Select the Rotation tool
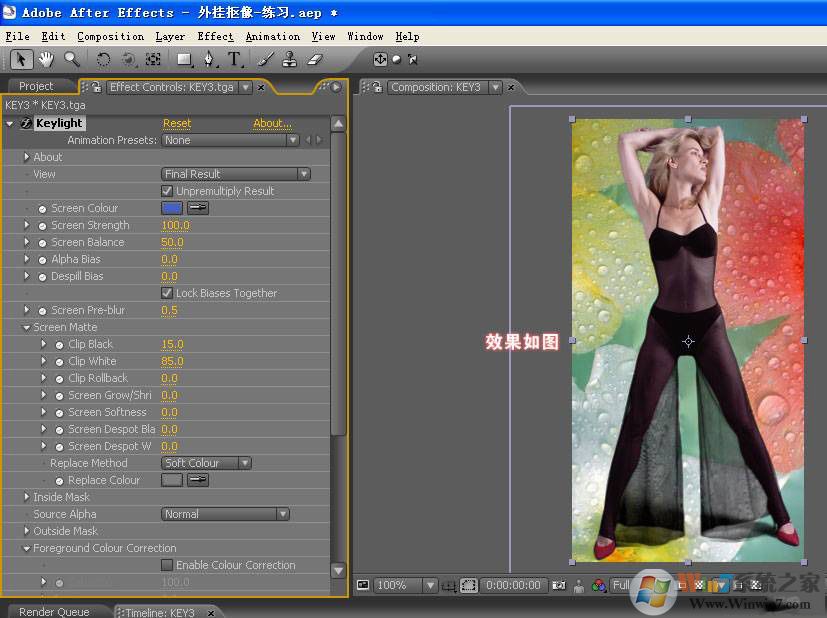This screenshot has height=618, width=827. (103, 60)
